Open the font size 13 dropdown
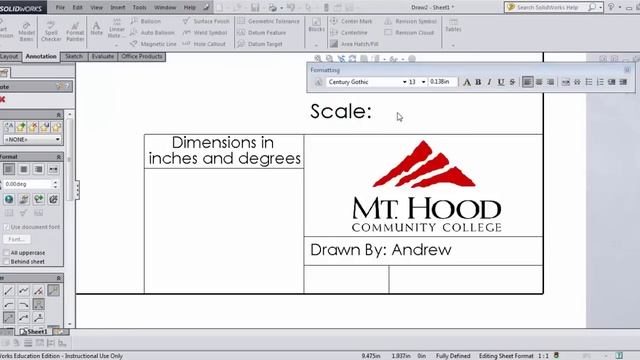 click(423, 82)
